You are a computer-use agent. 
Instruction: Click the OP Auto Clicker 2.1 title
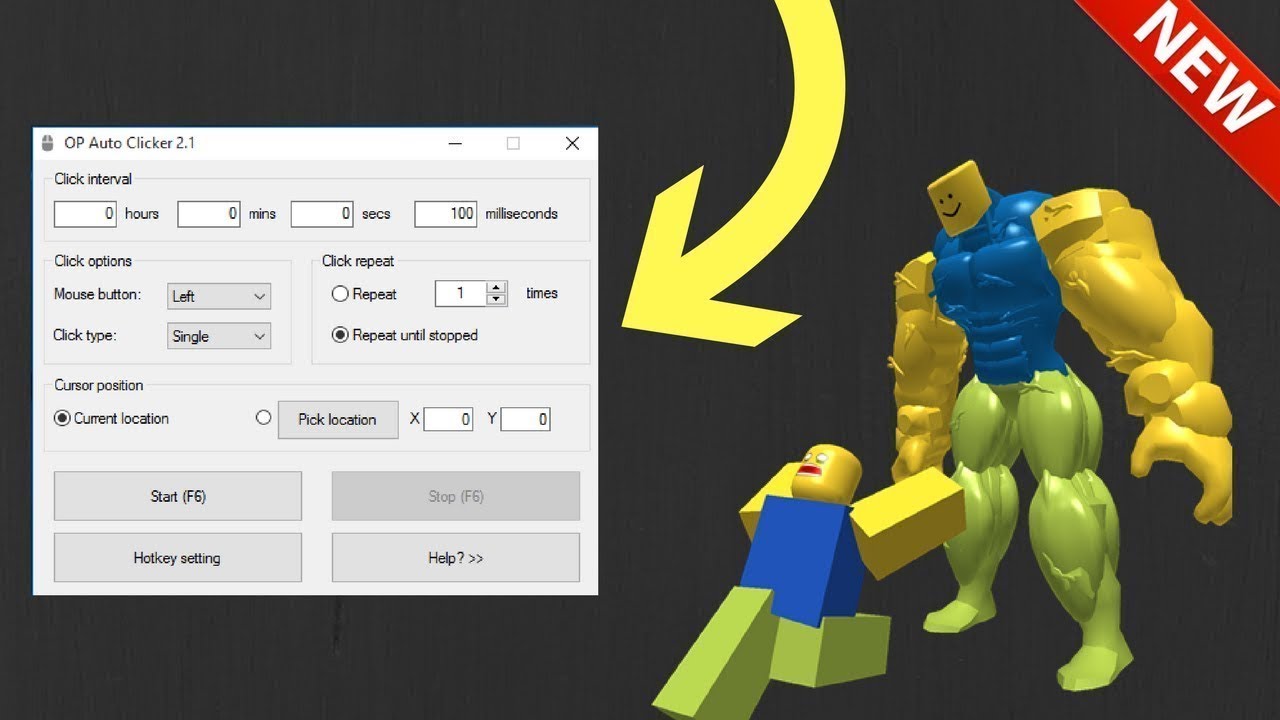coord(129,143)
